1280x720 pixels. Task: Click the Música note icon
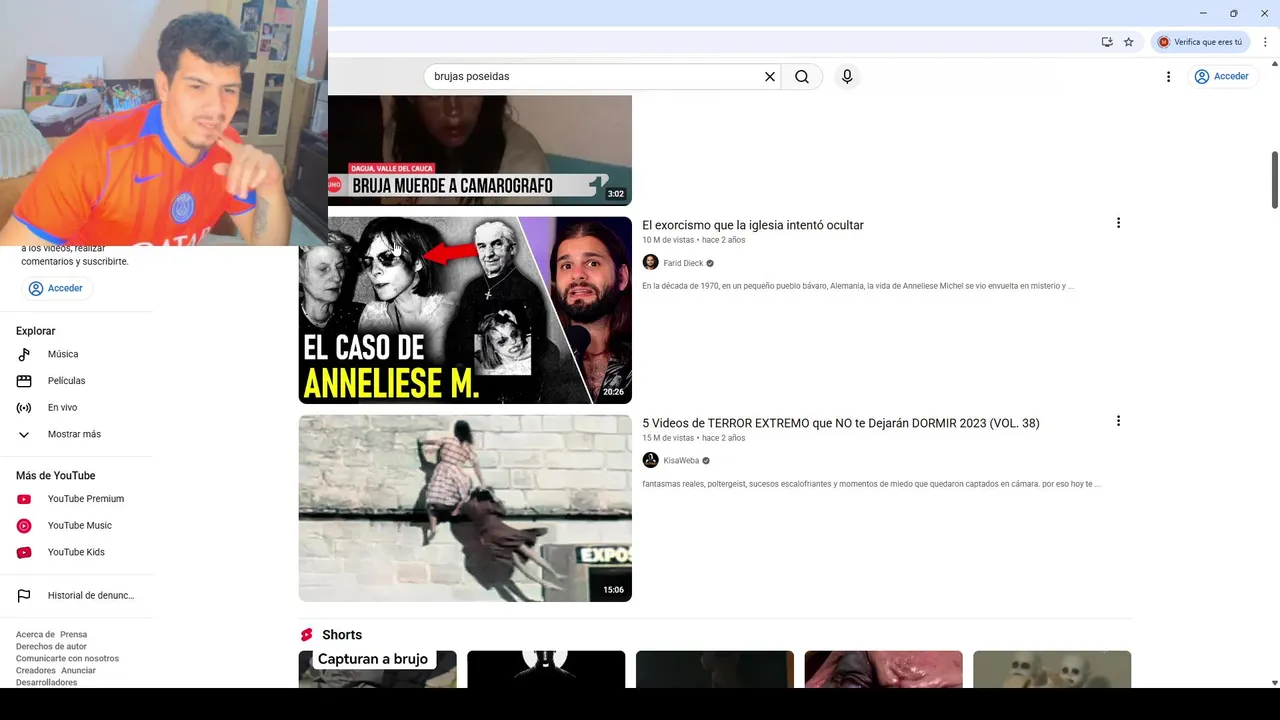(24, 354)
